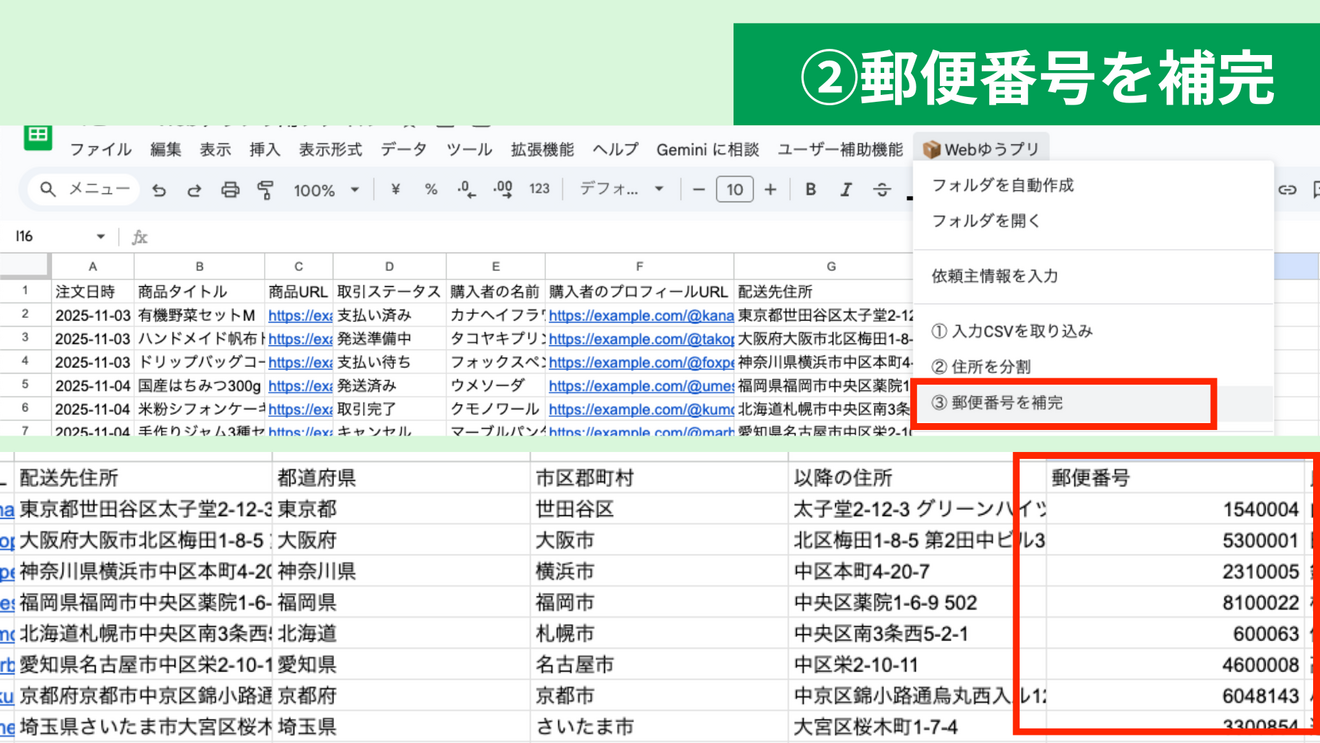Toggle bold formatting
The height and width of the screenshot is (743, 1320).
pyautogui.click(x=810, y=189)
